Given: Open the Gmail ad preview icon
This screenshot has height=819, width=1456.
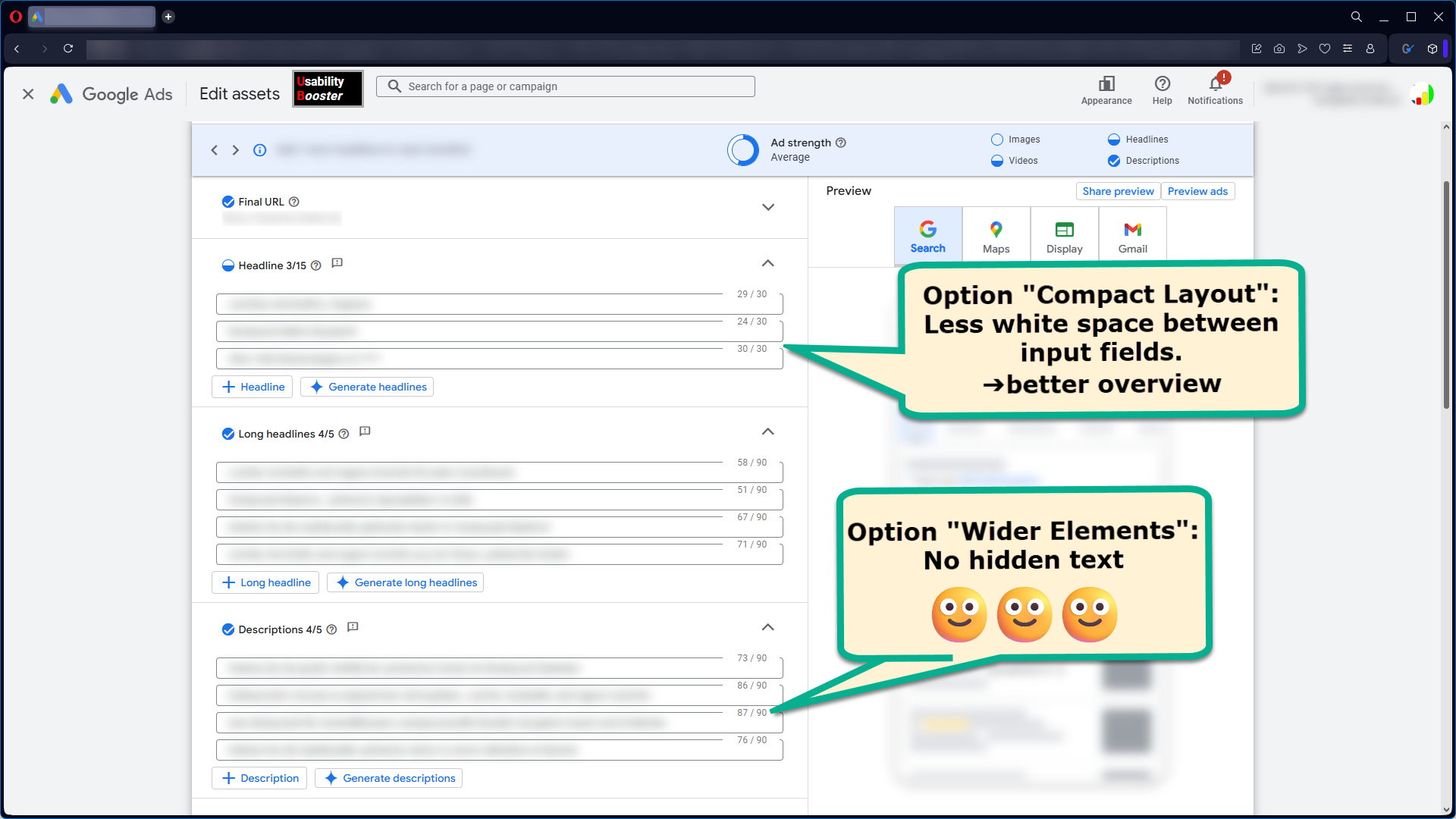Looking at the screenshot, I should 1131,234.
